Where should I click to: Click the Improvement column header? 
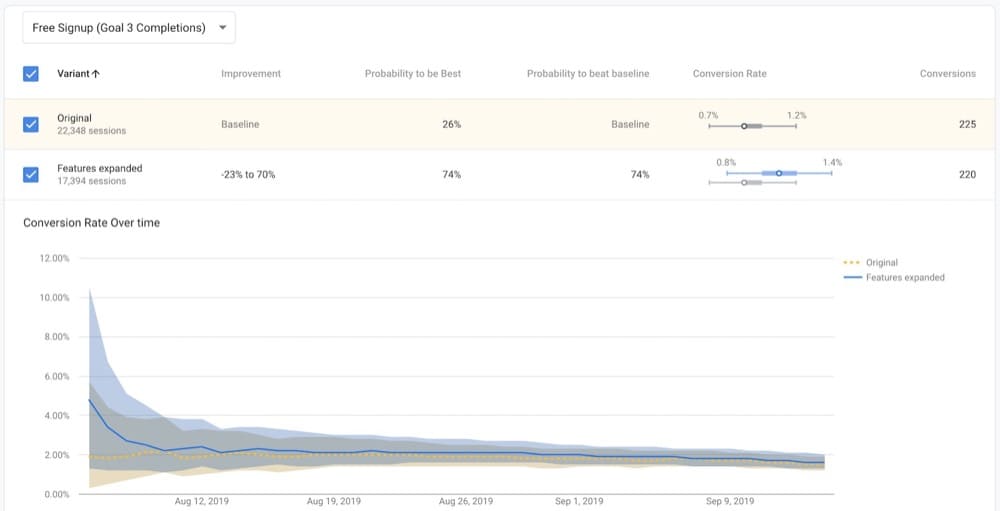pos(250,74)
